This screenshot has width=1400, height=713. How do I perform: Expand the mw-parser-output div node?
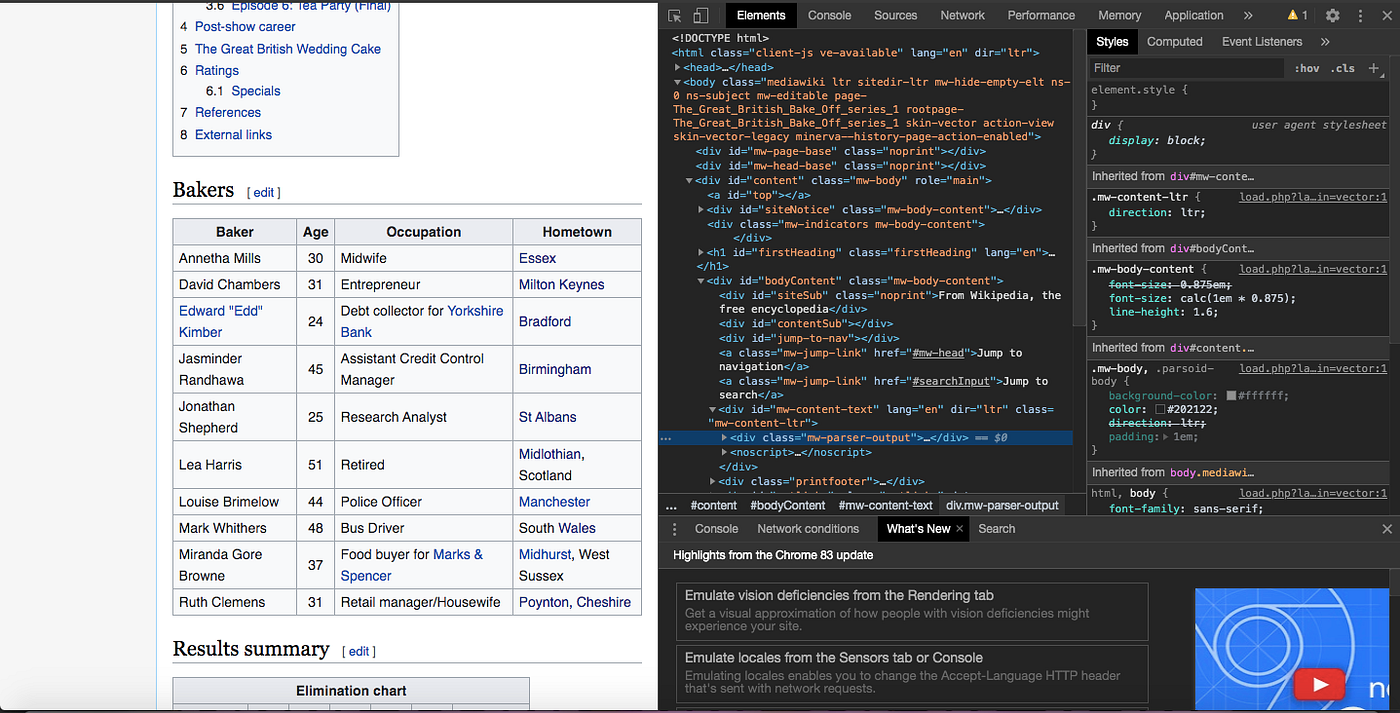(724, 438)
